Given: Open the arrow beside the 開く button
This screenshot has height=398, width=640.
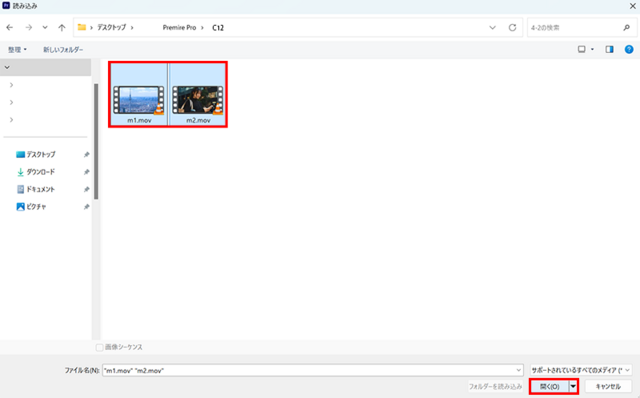Looking at the screenshot, I should [x=573, y=386].
